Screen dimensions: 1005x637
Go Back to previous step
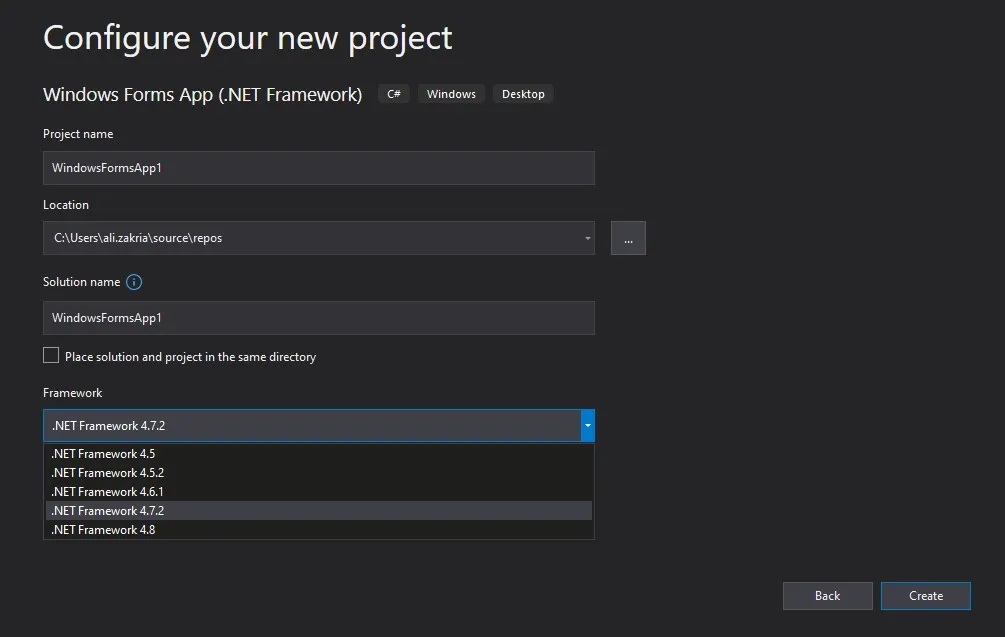[827, 596]
